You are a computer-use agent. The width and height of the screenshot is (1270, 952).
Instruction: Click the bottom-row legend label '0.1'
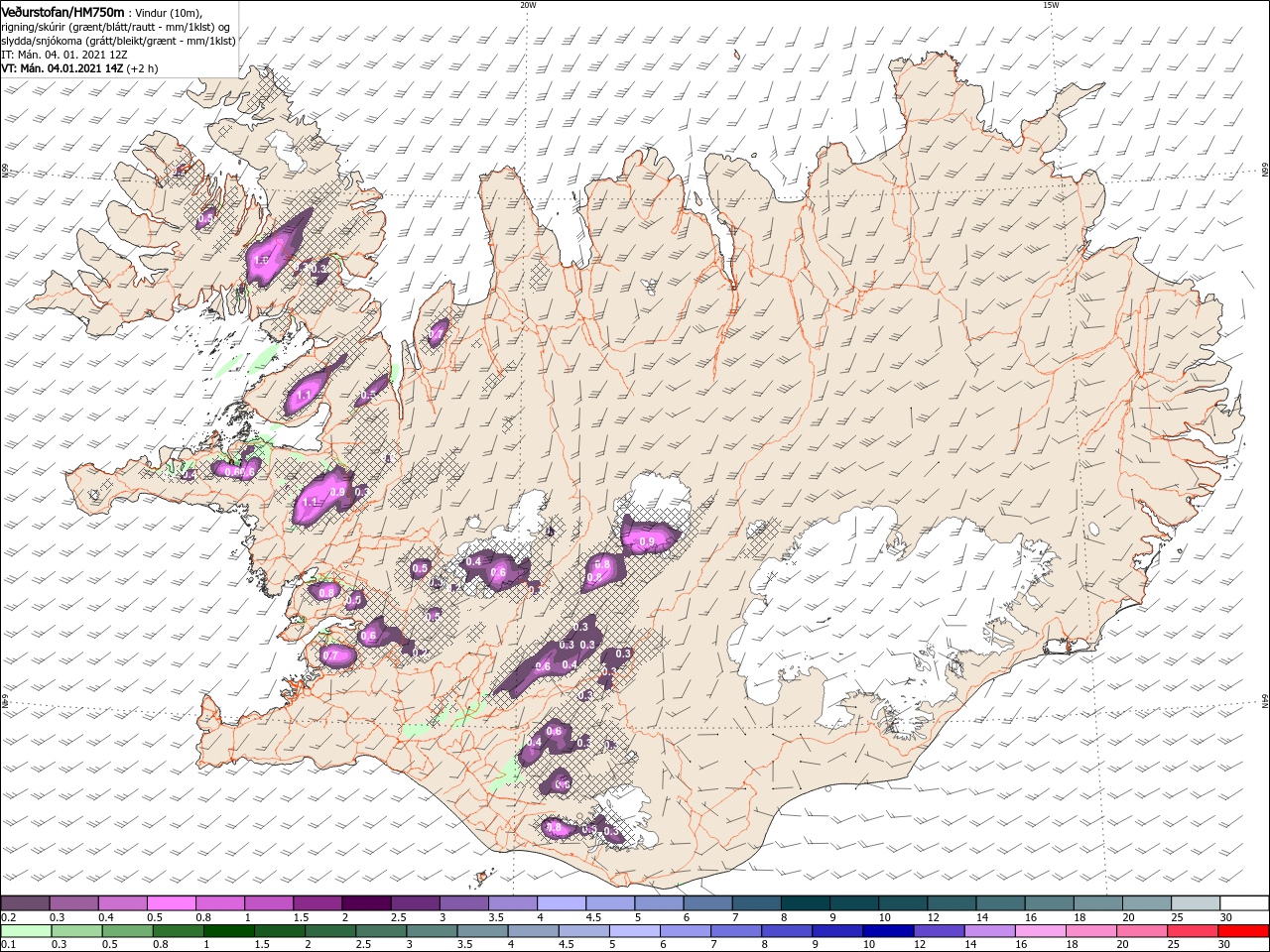point(8,945)
